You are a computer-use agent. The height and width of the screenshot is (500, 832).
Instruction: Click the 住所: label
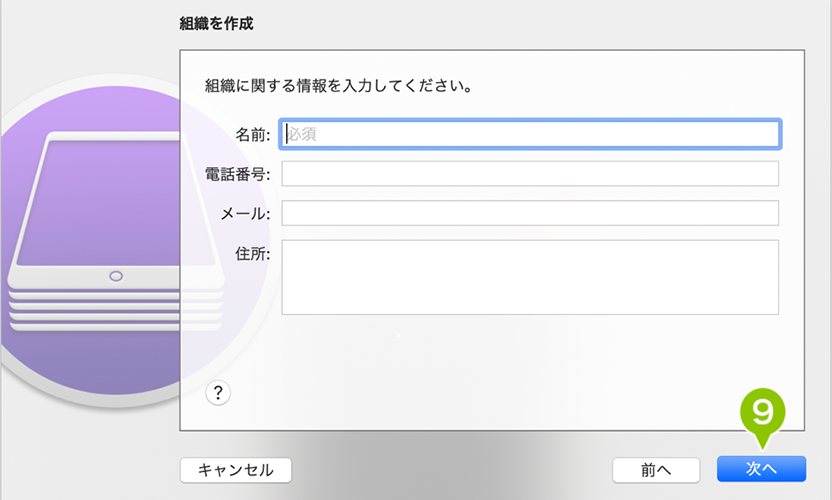253,254
